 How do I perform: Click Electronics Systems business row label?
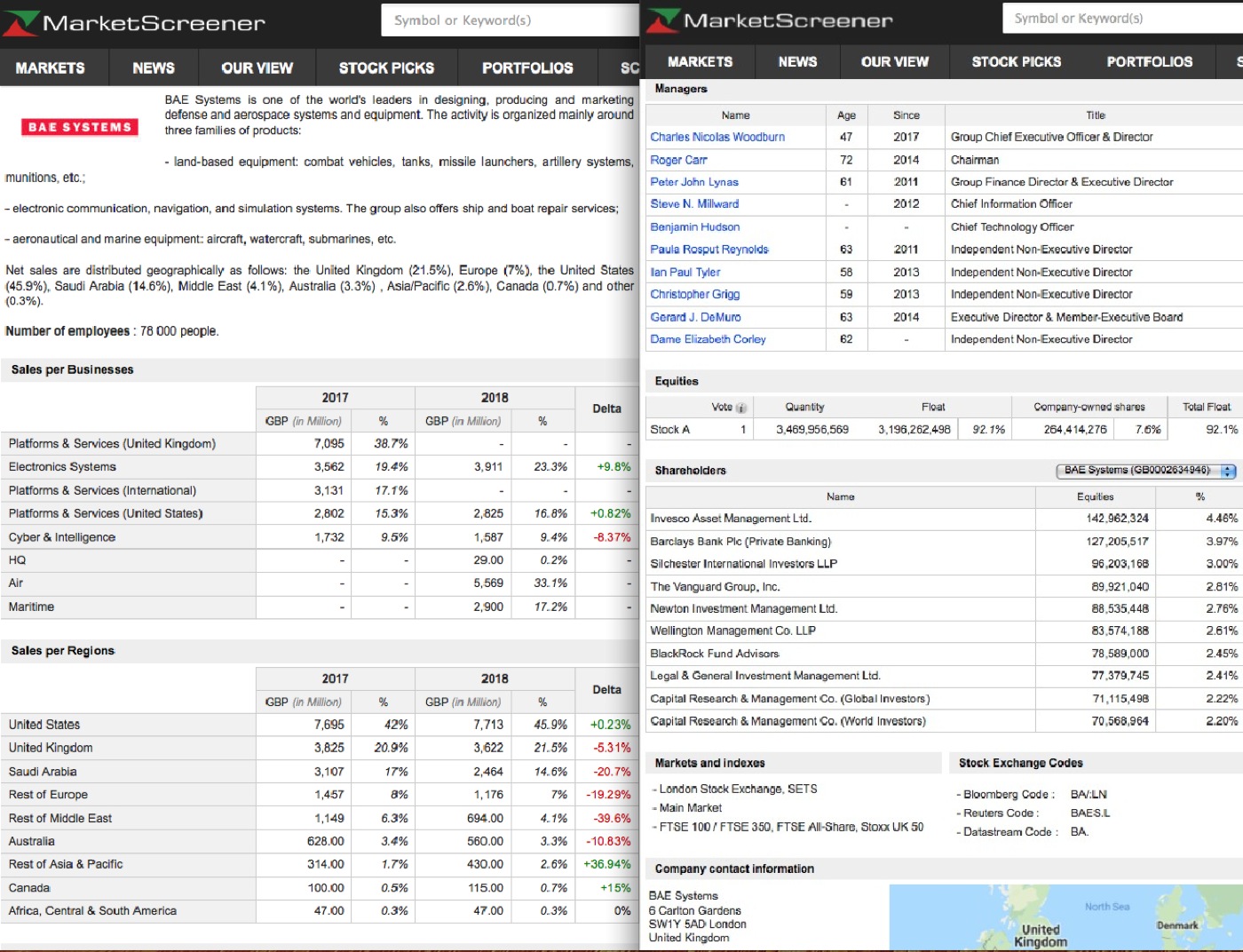coord(62,467)
